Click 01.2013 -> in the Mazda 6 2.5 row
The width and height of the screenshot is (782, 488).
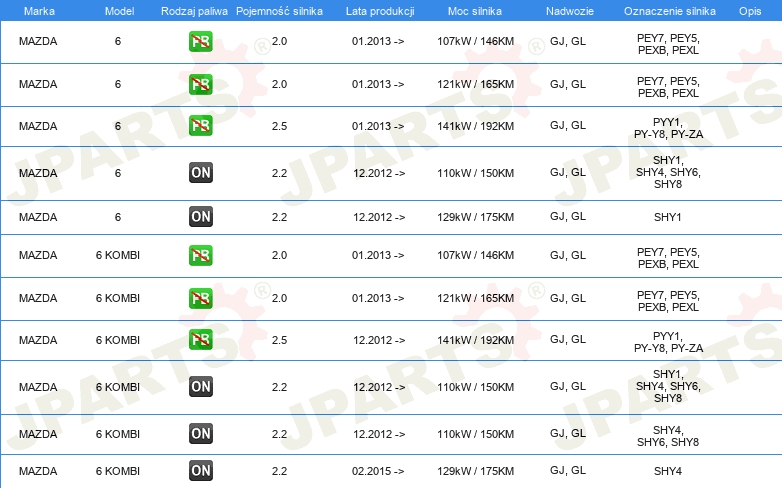coord(378,126)
